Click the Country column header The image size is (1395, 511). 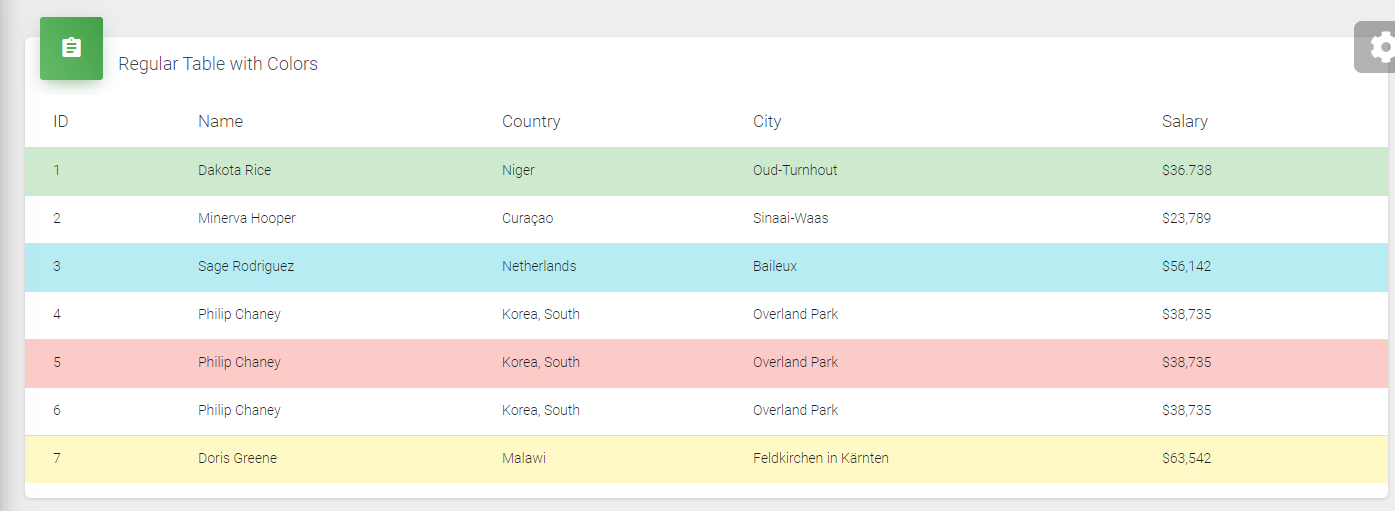click(x=531, y=121)
